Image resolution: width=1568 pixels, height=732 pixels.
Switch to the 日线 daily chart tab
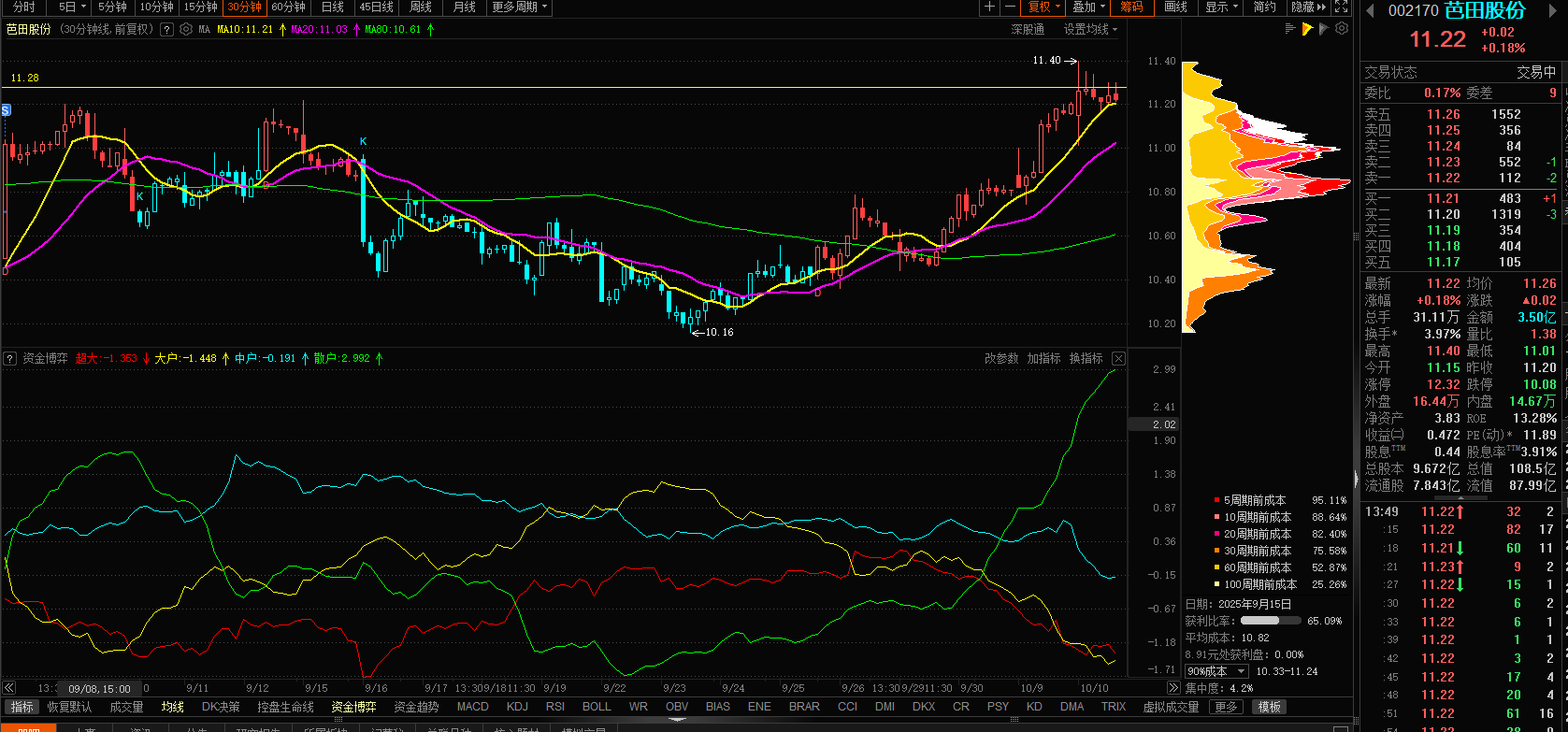tap(333, 7)
